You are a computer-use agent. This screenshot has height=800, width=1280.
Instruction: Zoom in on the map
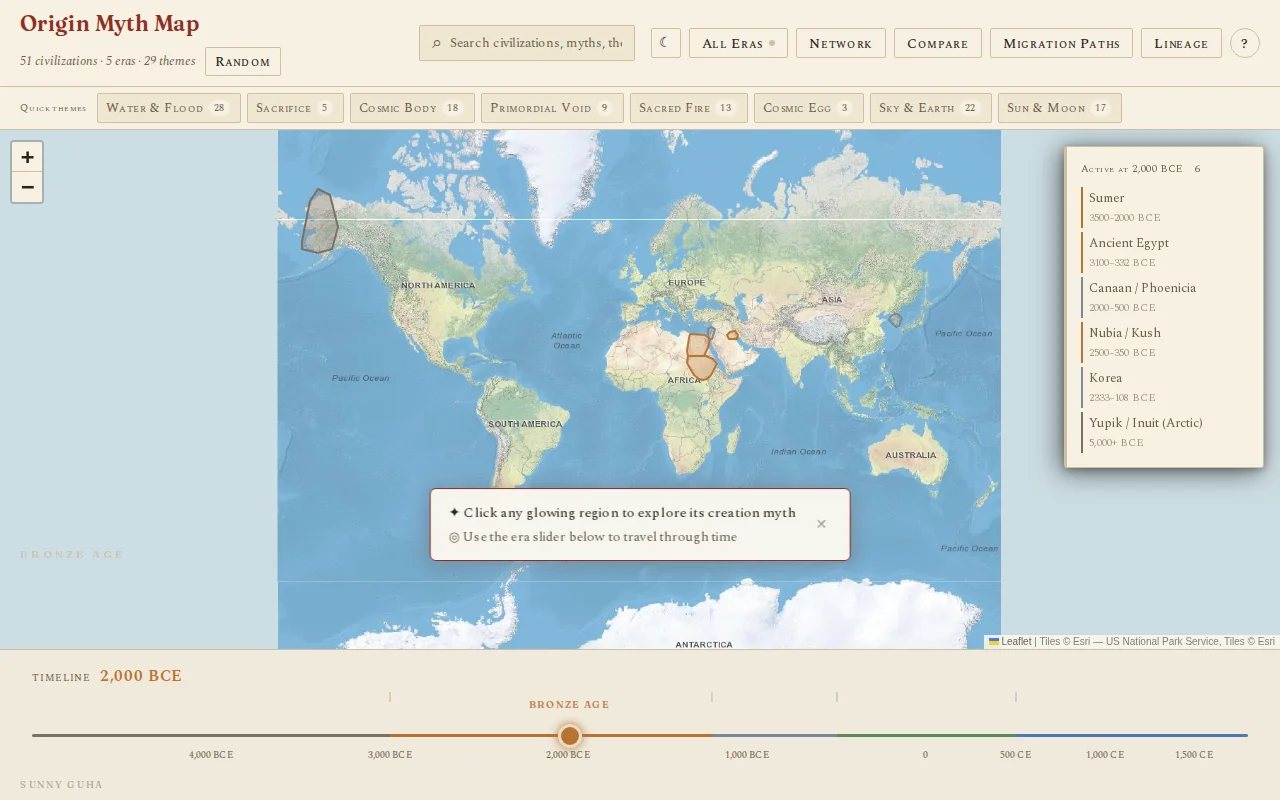(27, 157)
